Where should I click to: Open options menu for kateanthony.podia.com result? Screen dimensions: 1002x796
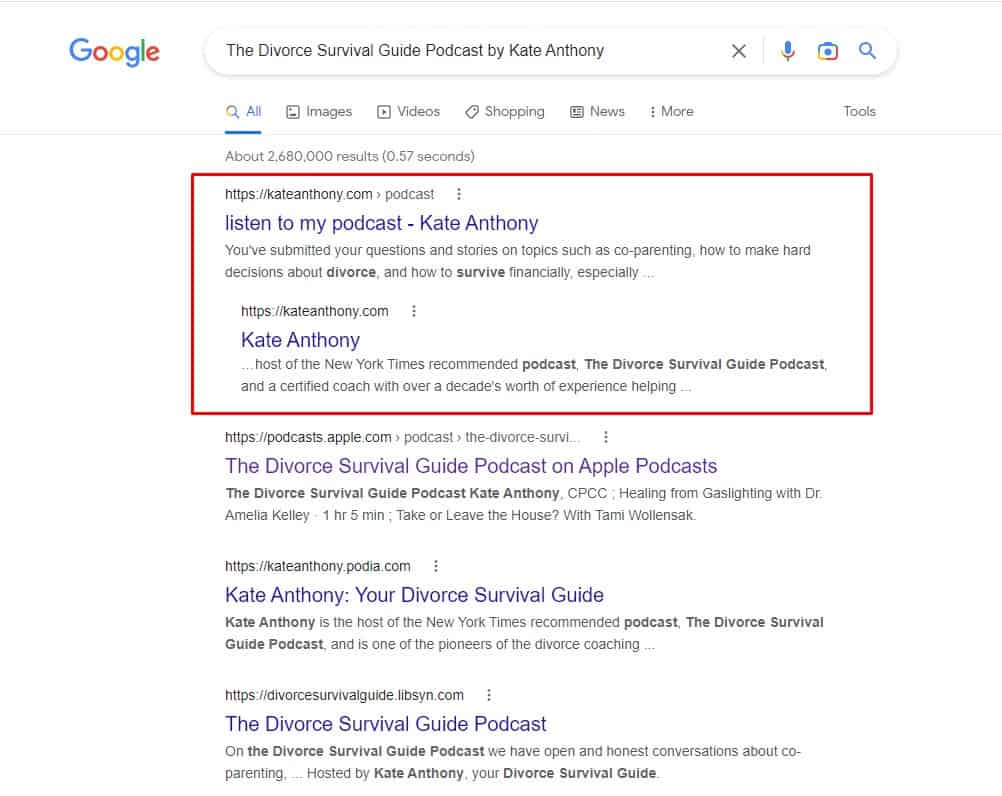tap(436, 566)
